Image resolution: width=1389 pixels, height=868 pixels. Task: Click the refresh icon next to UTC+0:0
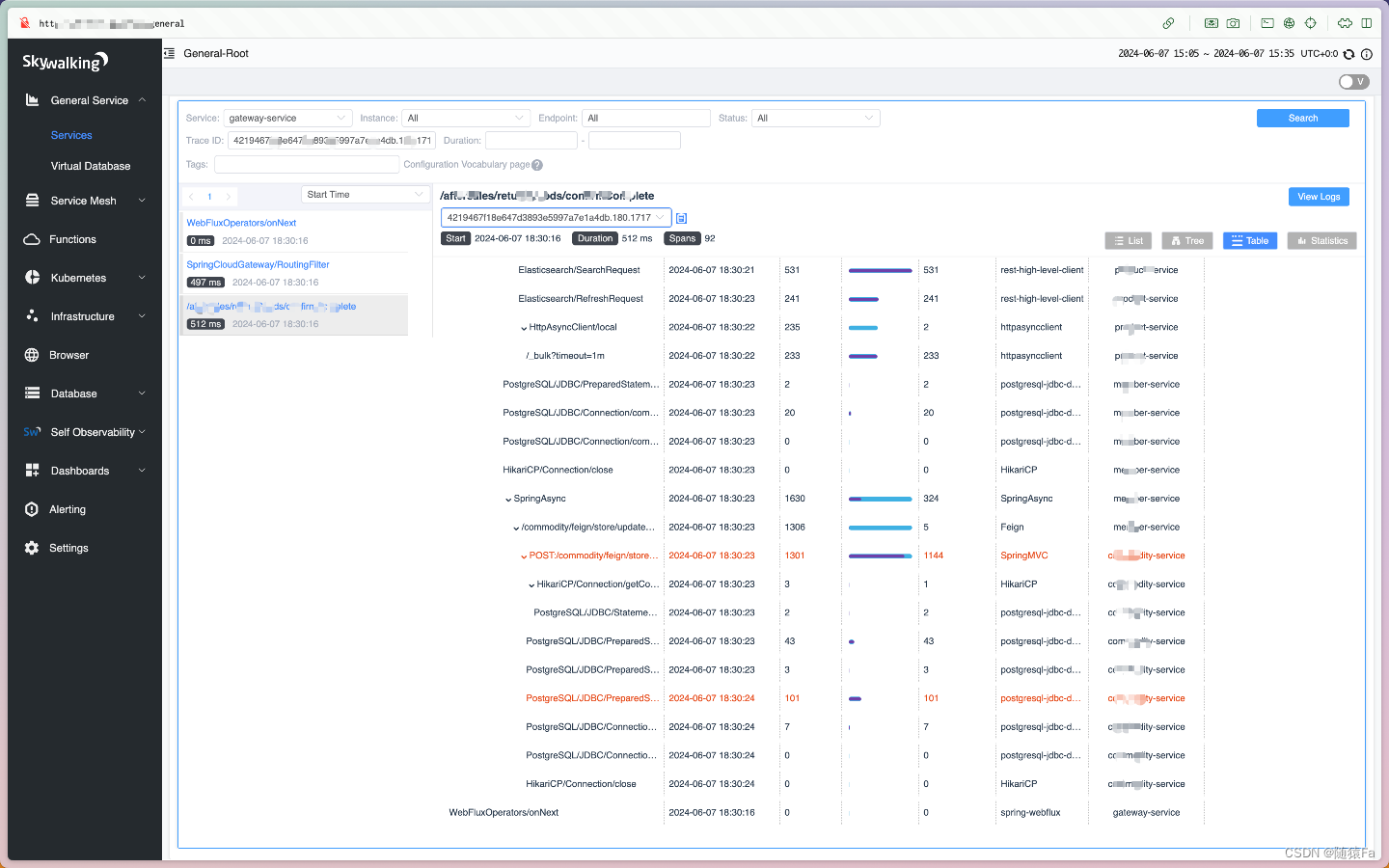pos(1348,54)
